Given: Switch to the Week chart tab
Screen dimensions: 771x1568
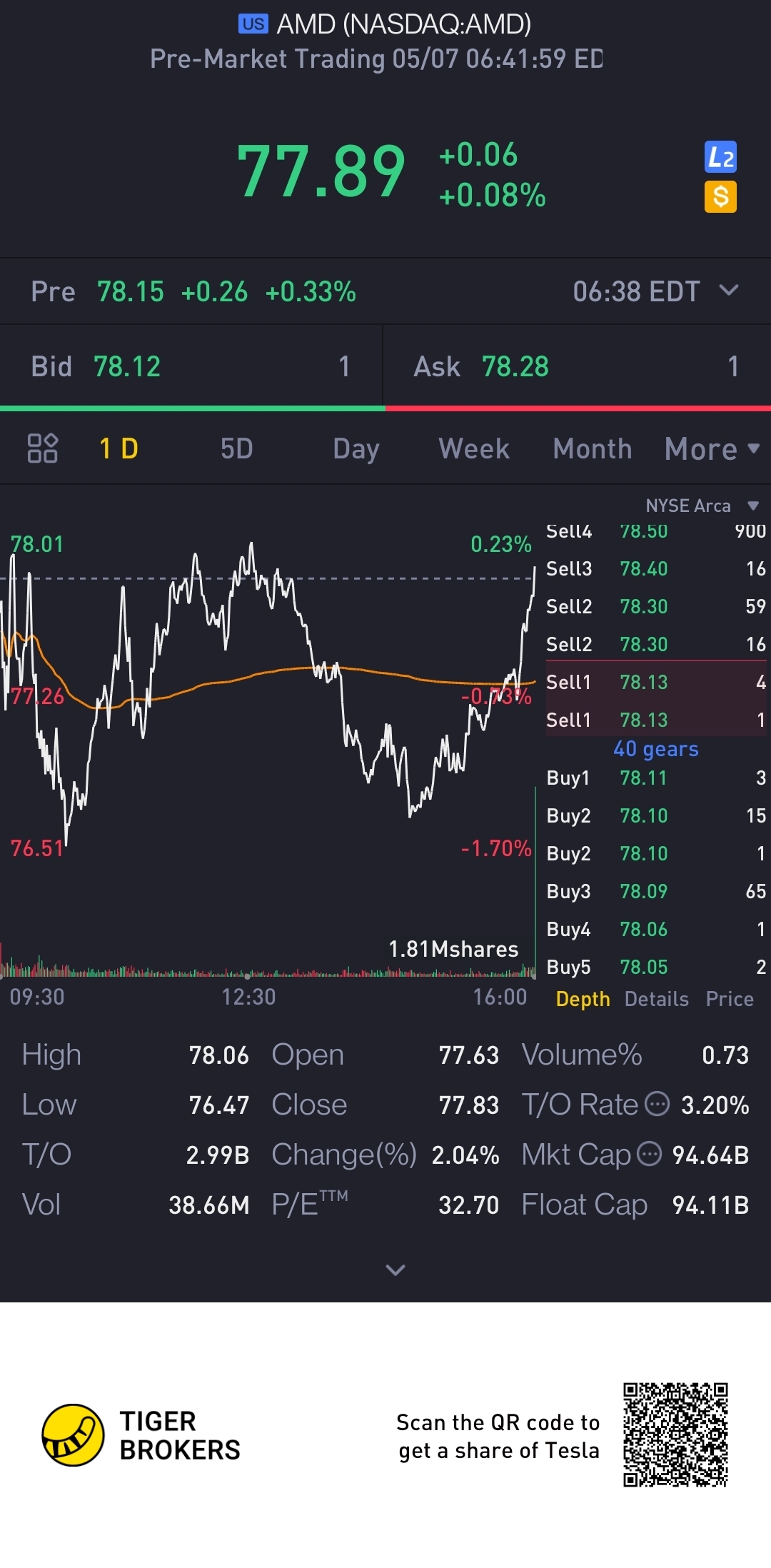Looking at the screenshot, I should (474, 449).
